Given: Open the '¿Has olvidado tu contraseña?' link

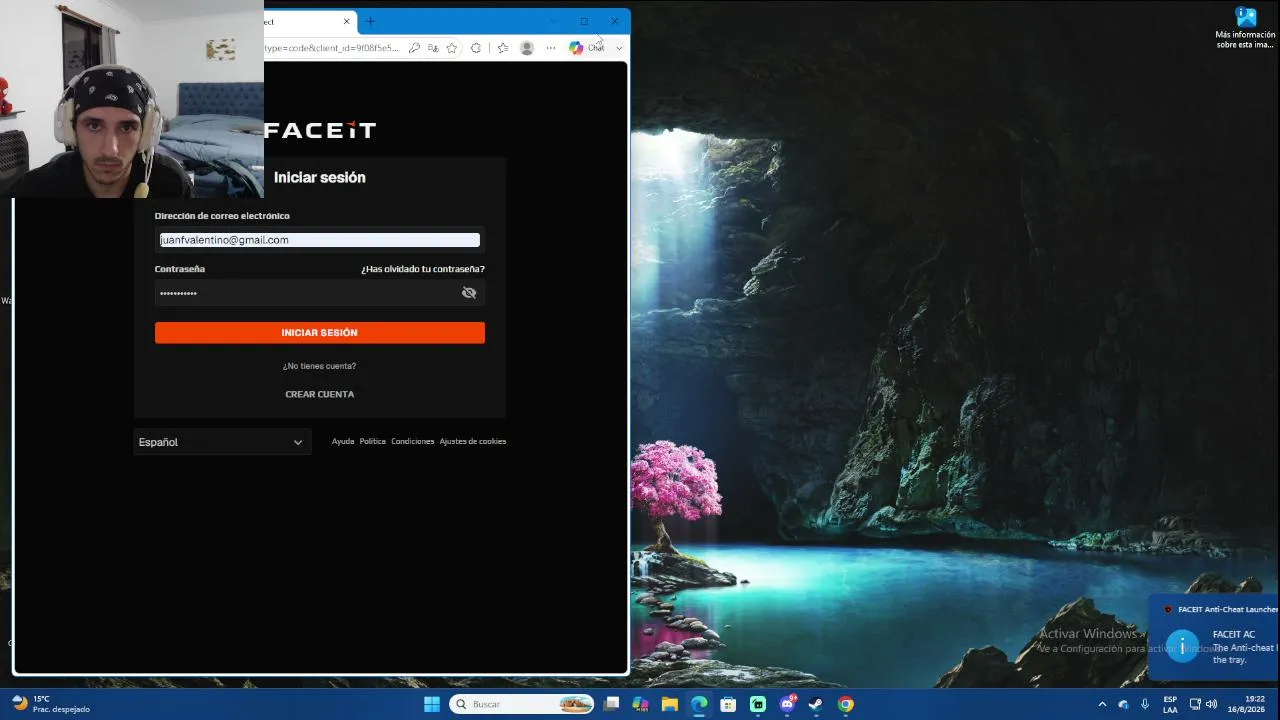Looking at the screenshot, I should [x=423, y=269].
